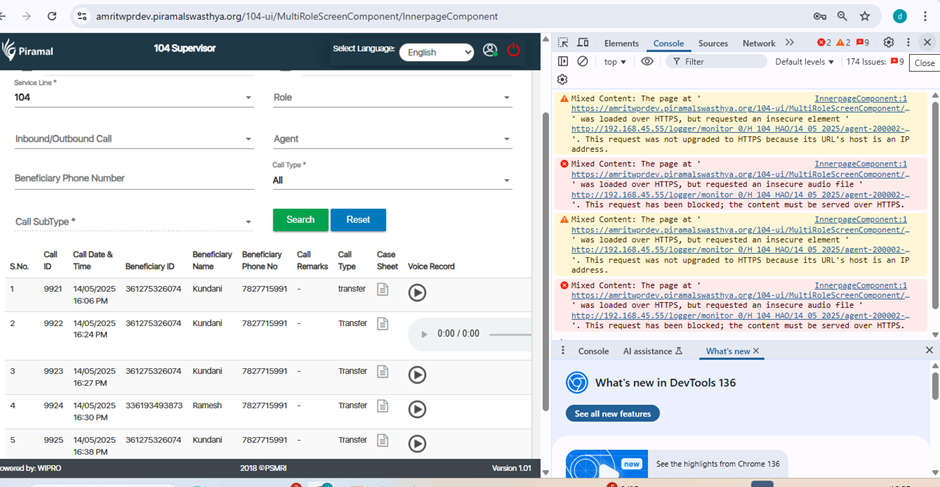Select the DevTools inspect element tool
Image resolution: width=940 pixels, height=487 pixels.
click(x=563, y=43)
